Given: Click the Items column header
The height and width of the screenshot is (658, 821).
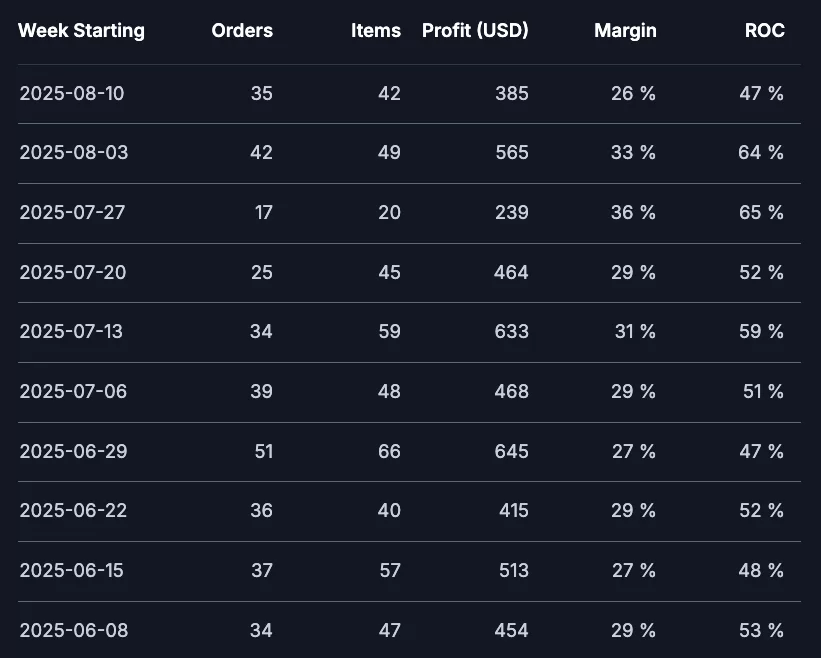Looking at the screenshot, I should pos(375,30).
